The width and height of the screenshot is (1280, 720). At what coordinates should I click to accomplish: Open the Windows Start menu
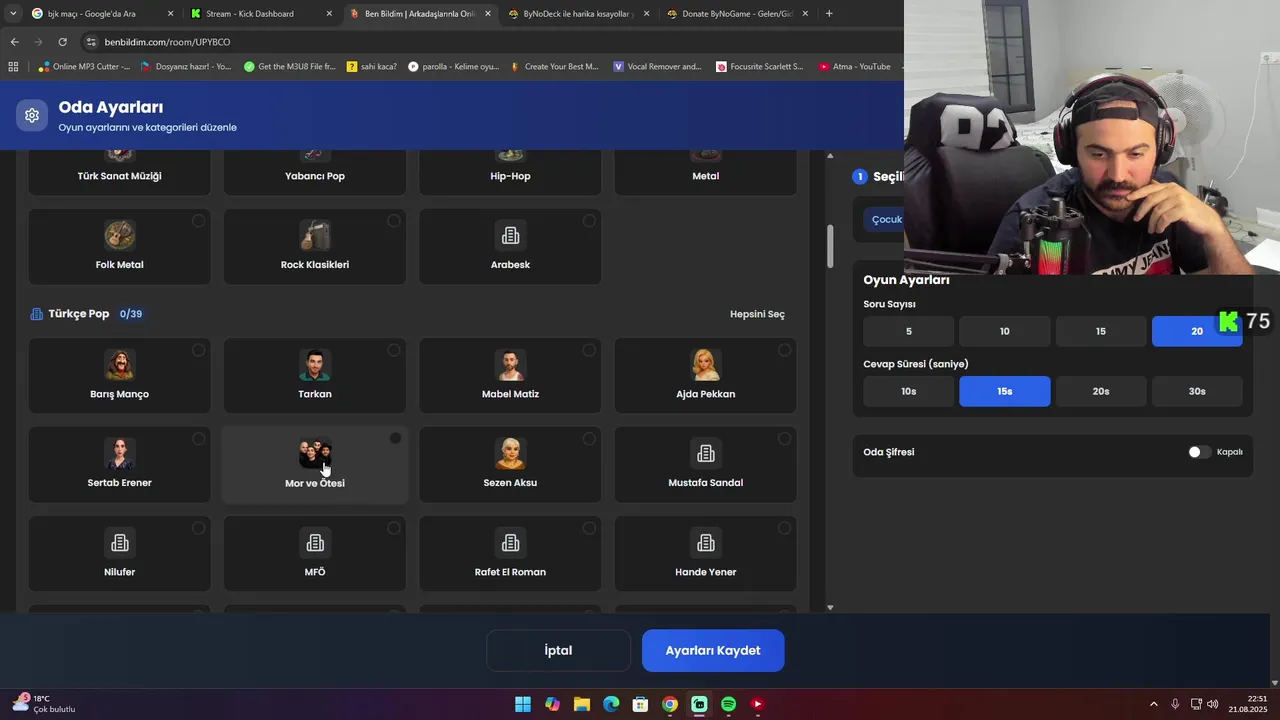coord(523,704)
